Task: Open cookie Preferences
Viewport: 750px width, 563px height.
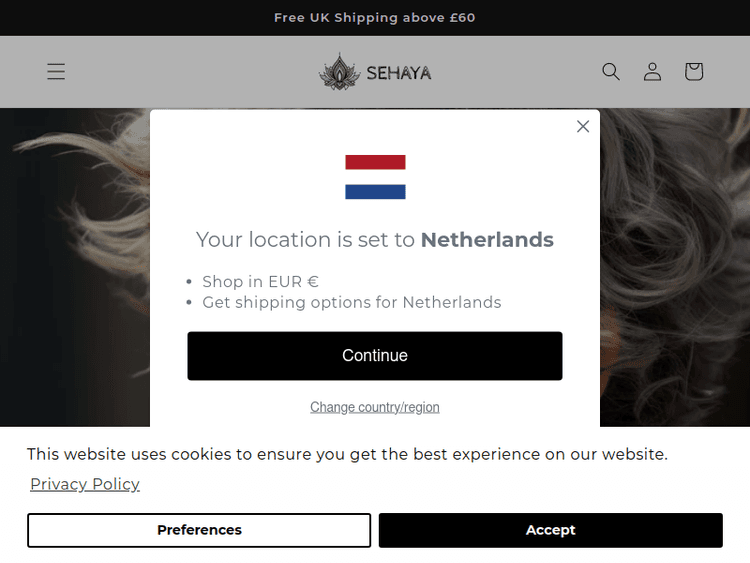Action: click(x=199, y=530)
